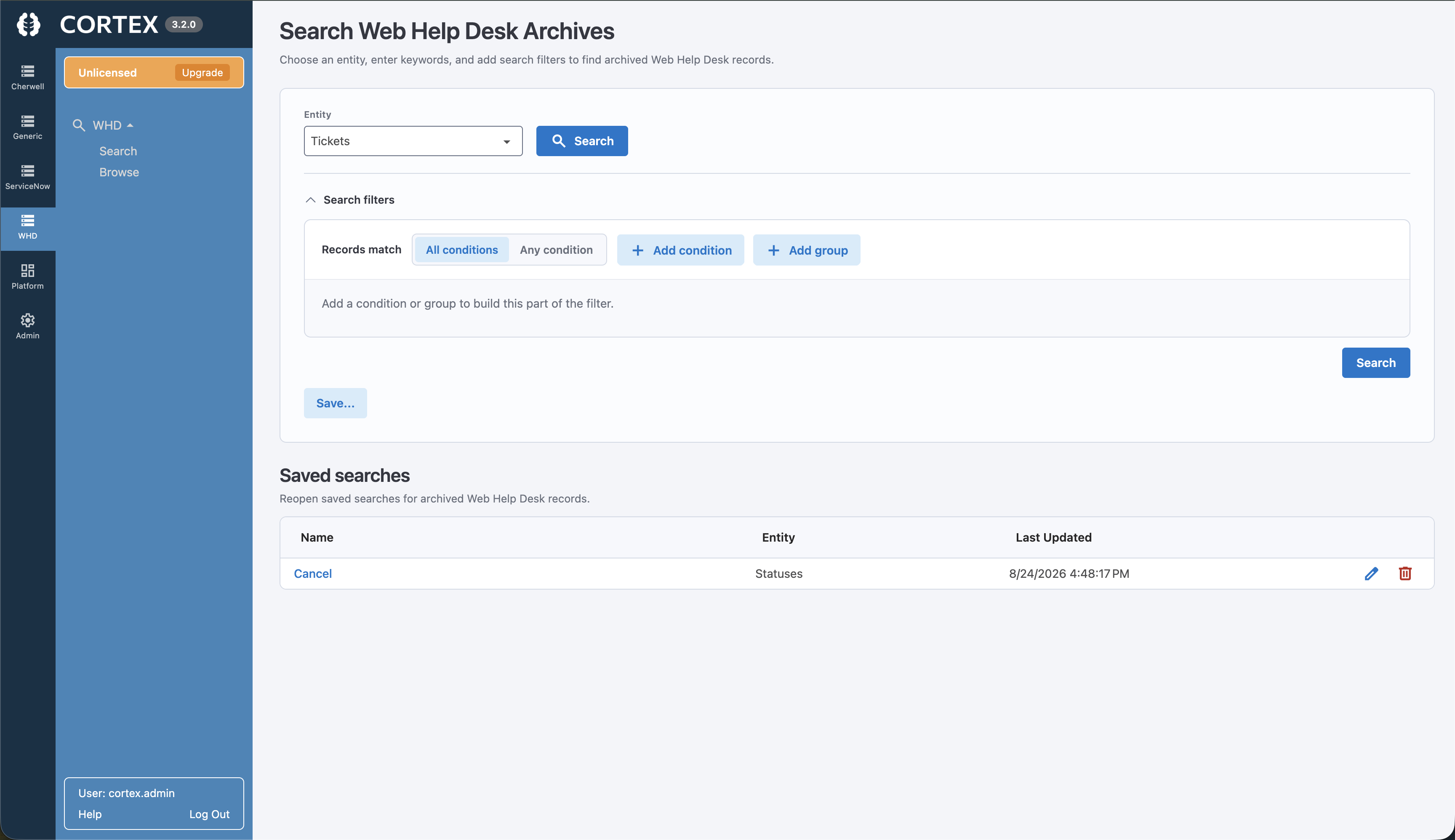Screen dimensions: 1455x840
Task: Open the ServiceNow section in sidebar
Action: point(28,178)
